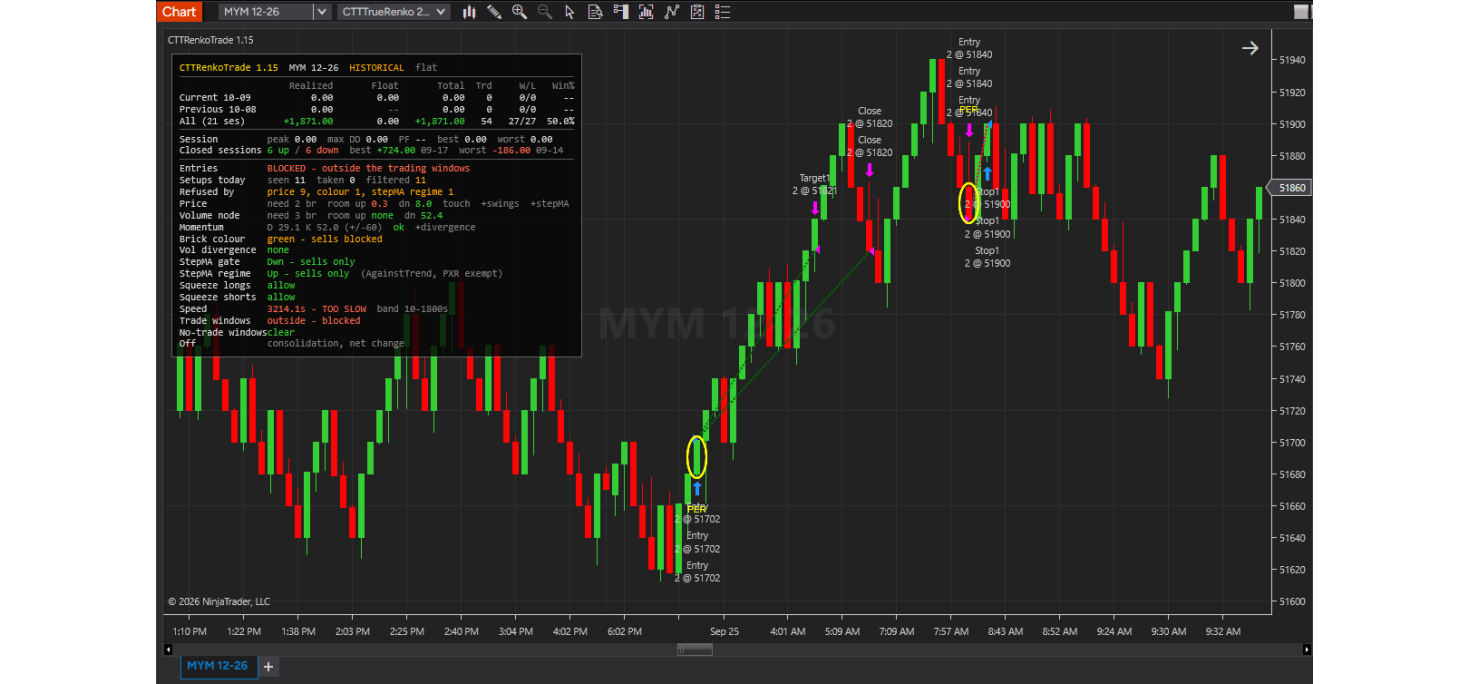Click the scrollbar right arrow button
The height and width of the screenshot is (684, 1469).
1305,650
